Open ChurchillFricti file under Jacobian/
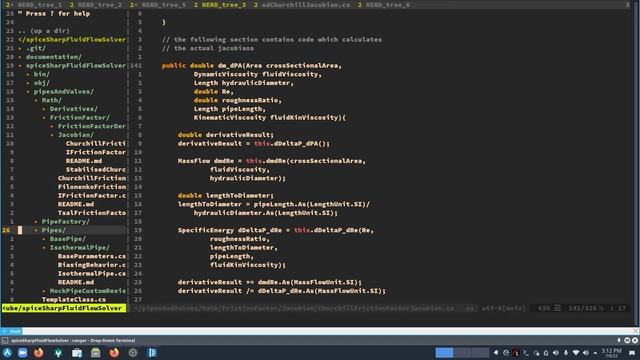The height and width of the screenshot is (360, 640). [96, 143]
